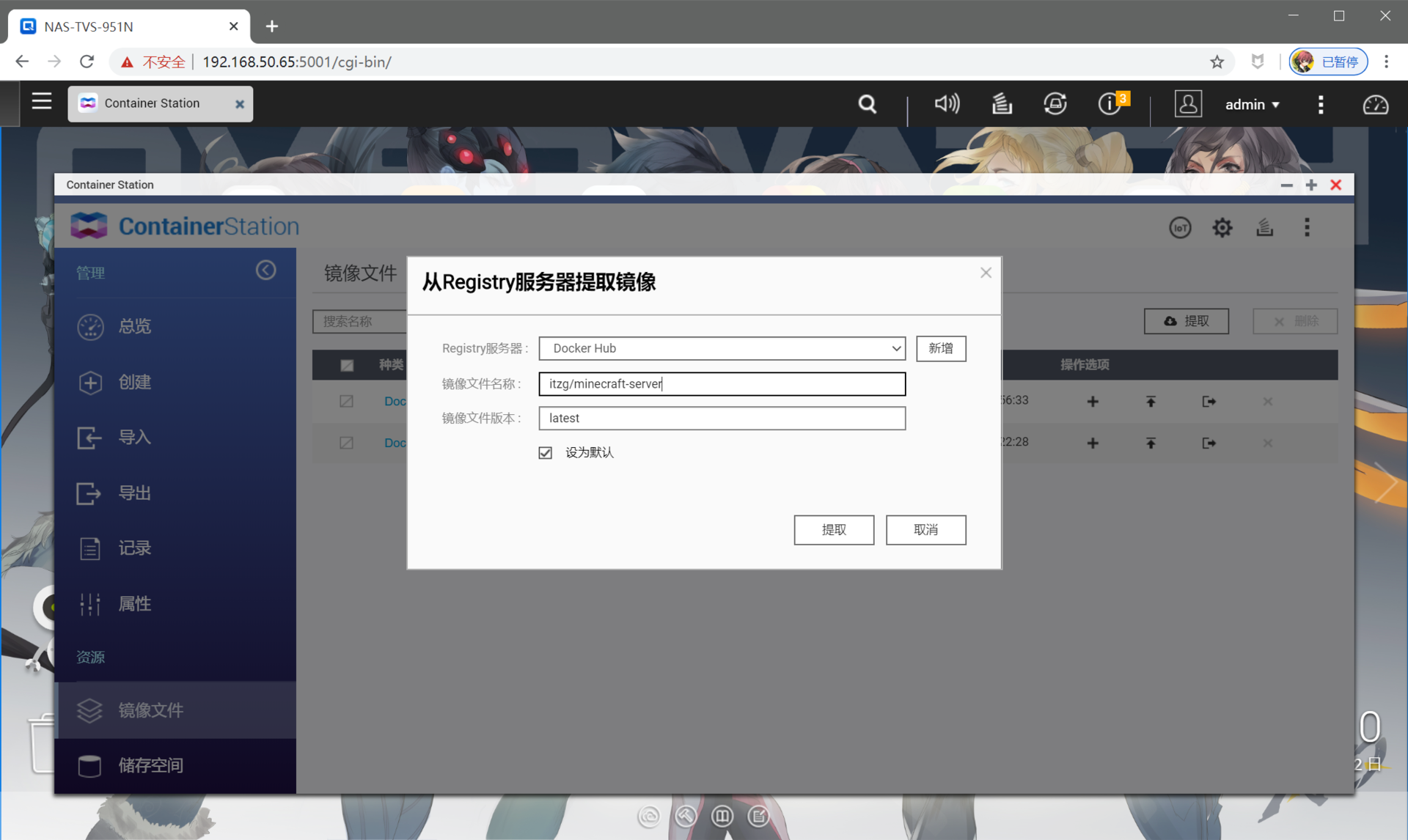The image size is (1408, 840).
Task: Switch to the Container Station taskbar tab
Action: point(152,103)
